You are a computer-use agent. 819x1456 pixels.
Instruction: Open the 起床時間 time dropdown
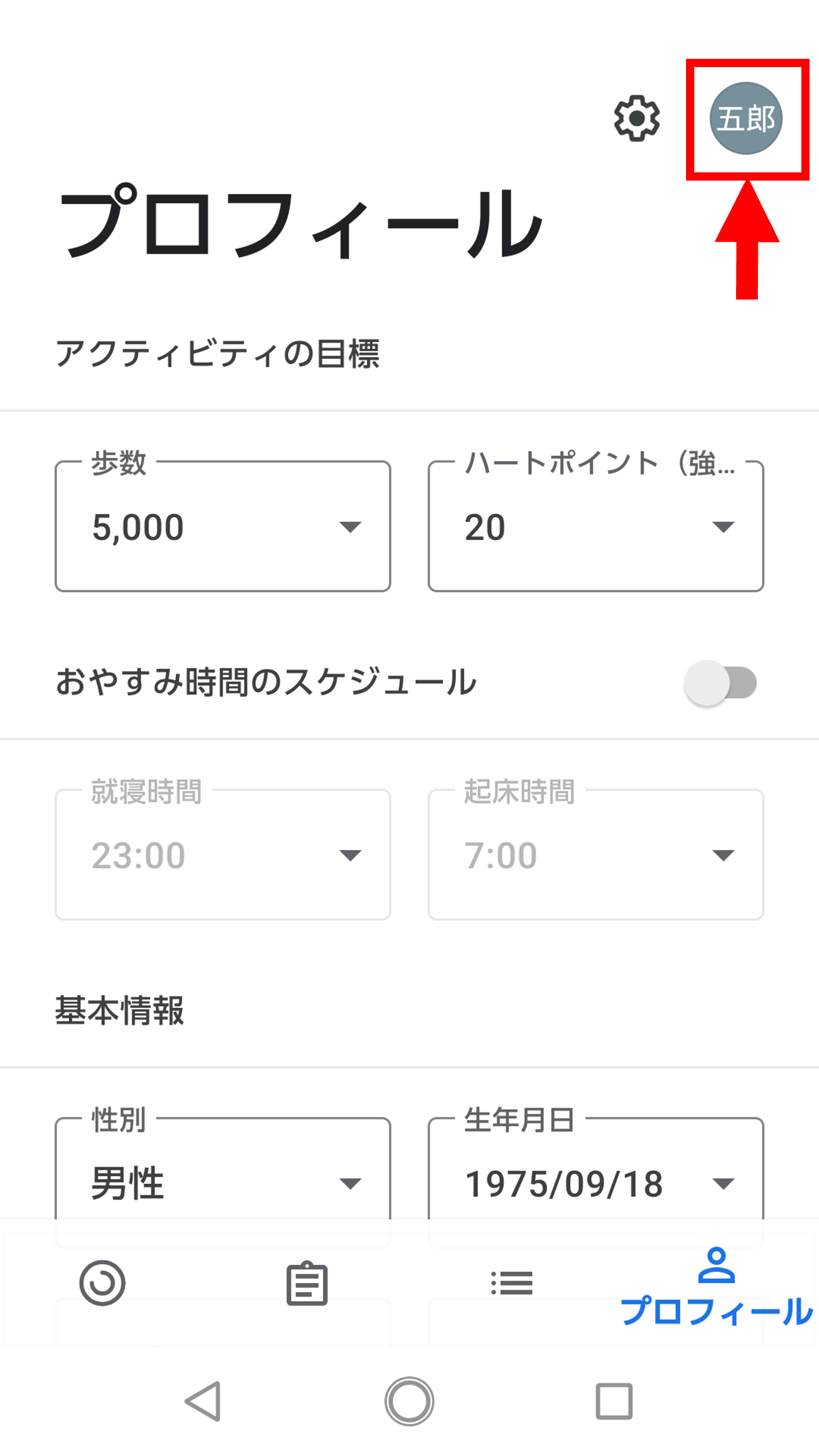595,855
